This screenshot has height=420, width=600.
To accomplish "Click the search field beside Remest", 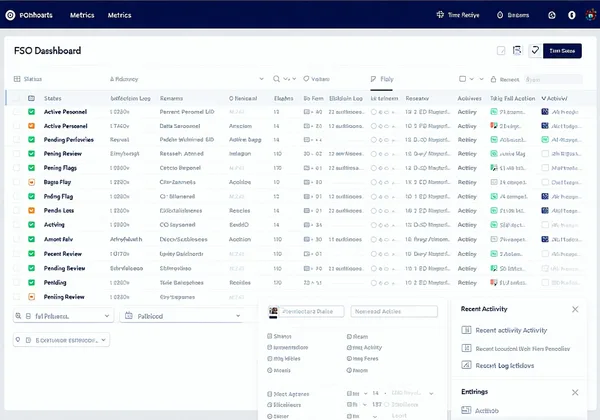I will click(553, 79).
